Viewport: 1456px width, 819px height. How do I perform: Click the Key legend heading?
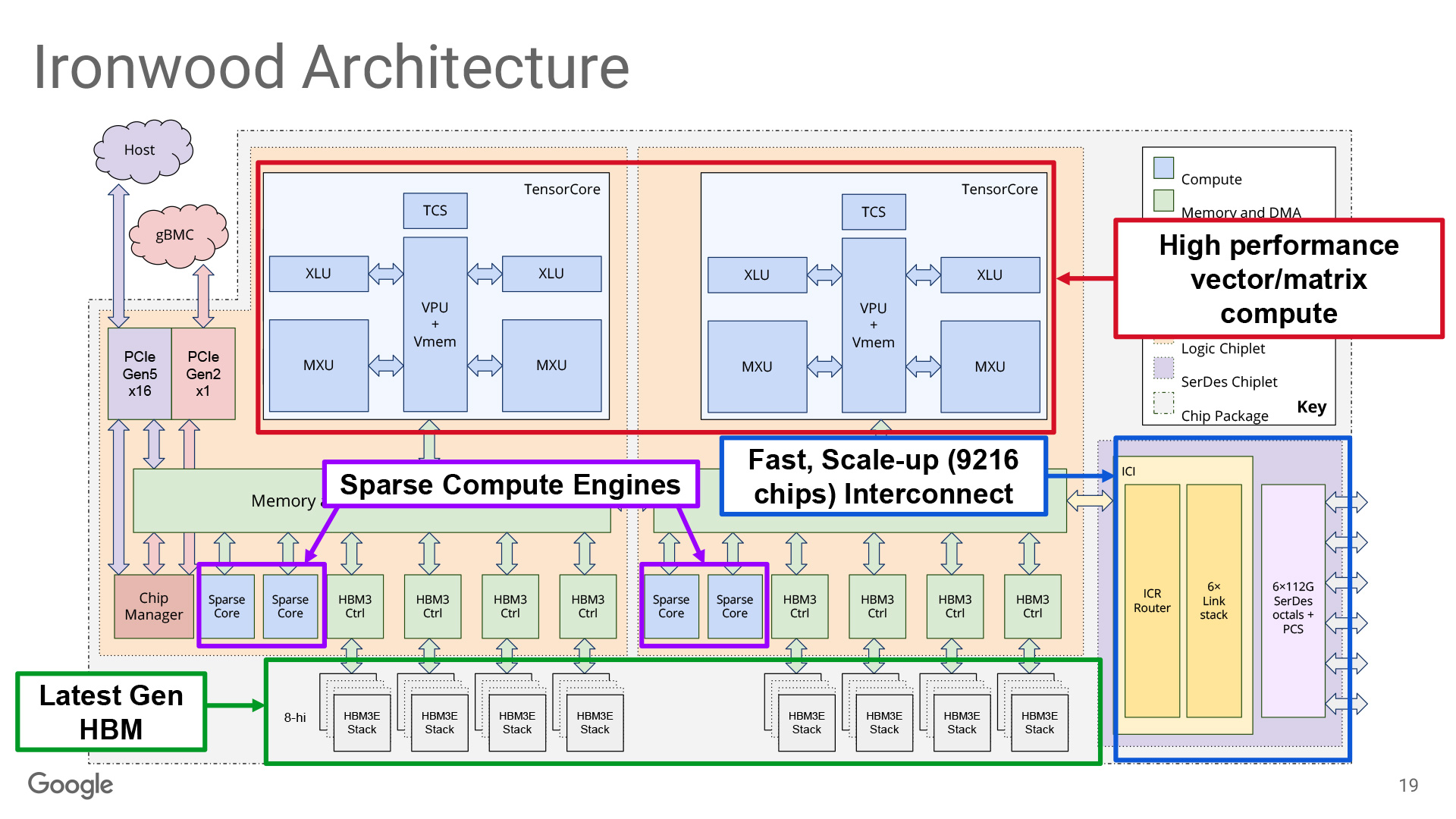(x=1311, y=407)
